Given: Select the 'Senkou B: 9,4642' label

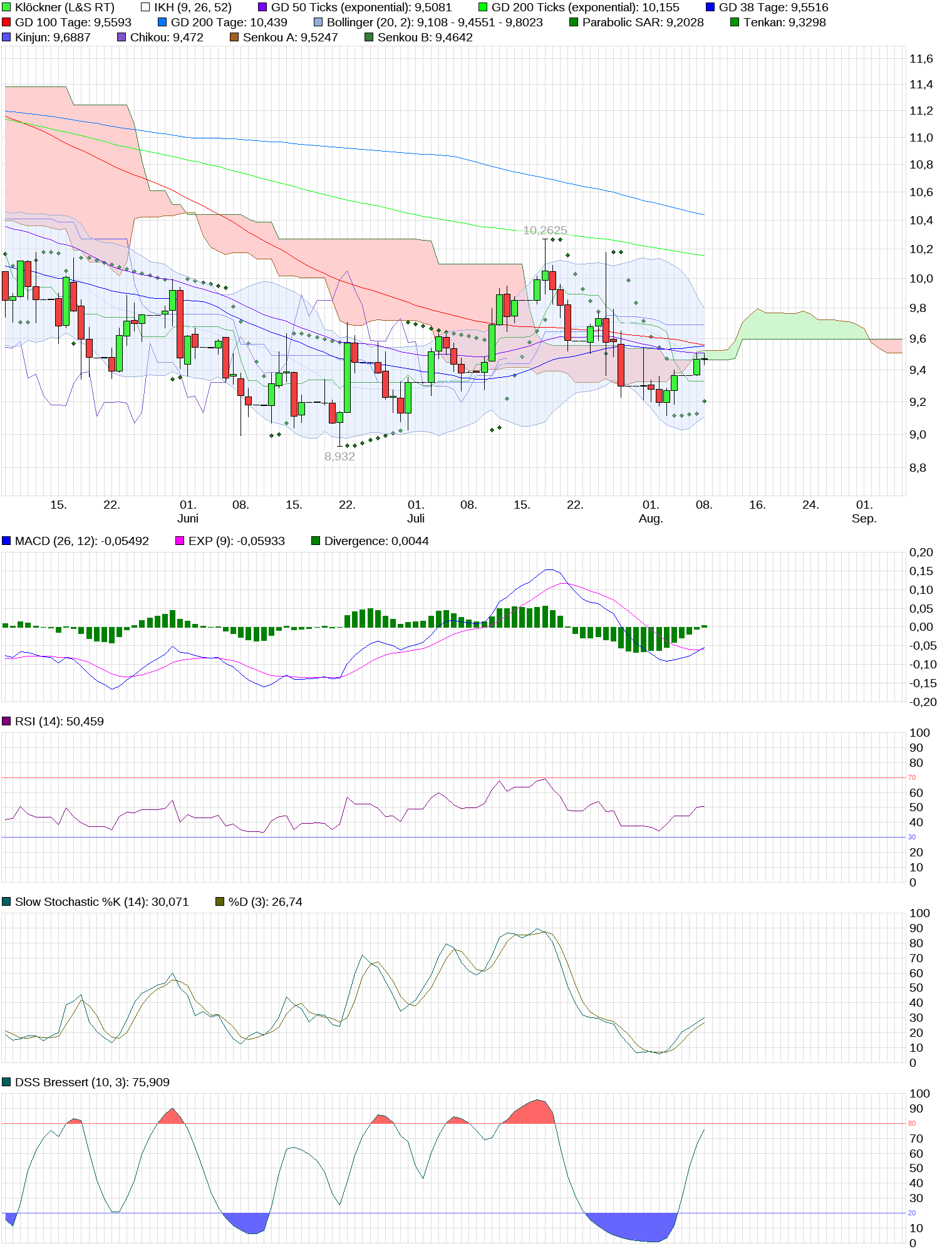Looking at the screenshot, I should point(425,38).
